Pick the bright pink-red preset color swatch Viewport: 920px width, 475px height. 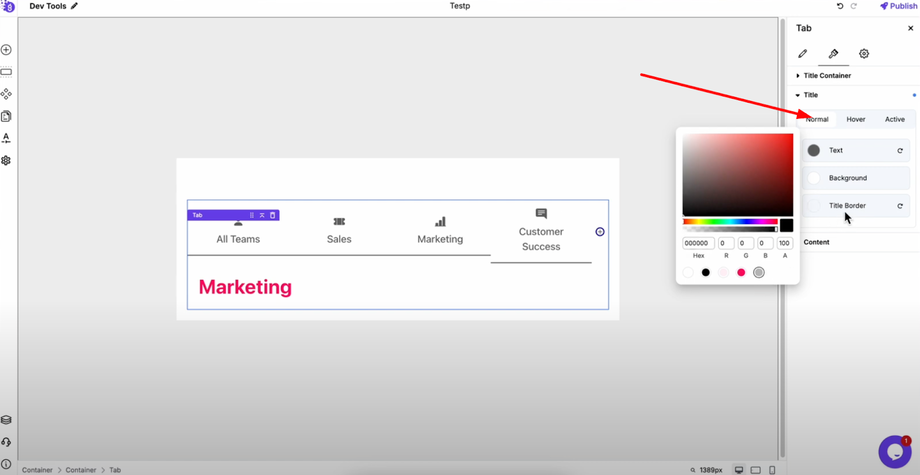coord(741,272)
